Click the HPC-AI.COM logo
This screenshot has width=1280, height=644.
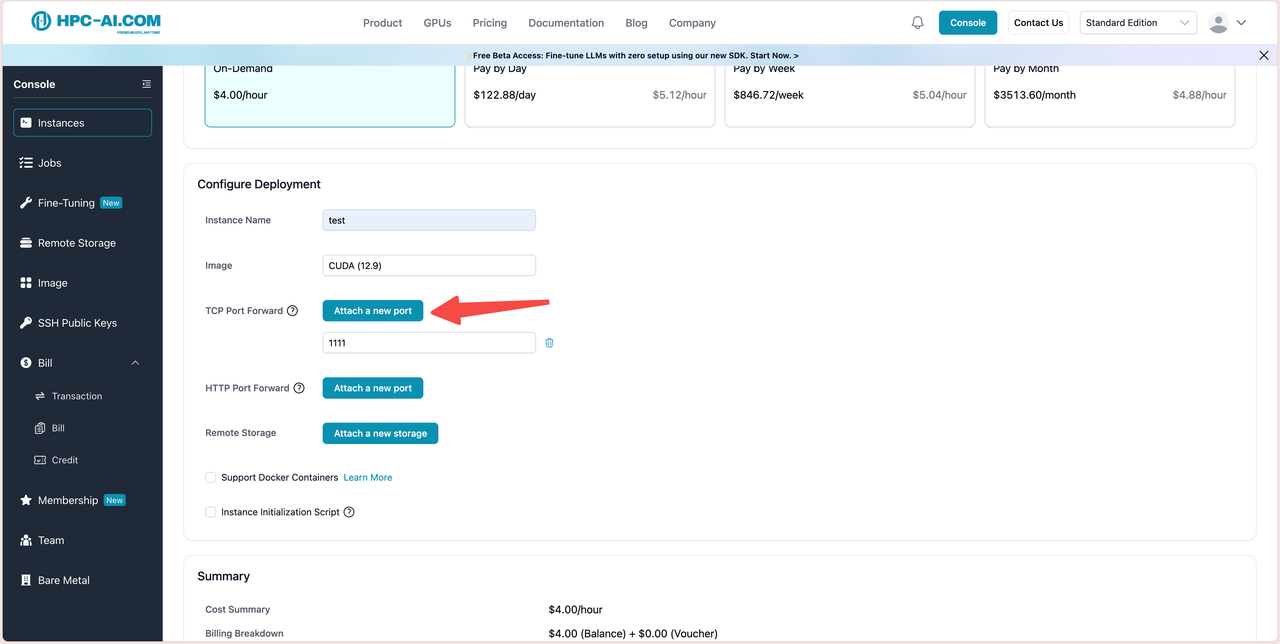(96, 22)
